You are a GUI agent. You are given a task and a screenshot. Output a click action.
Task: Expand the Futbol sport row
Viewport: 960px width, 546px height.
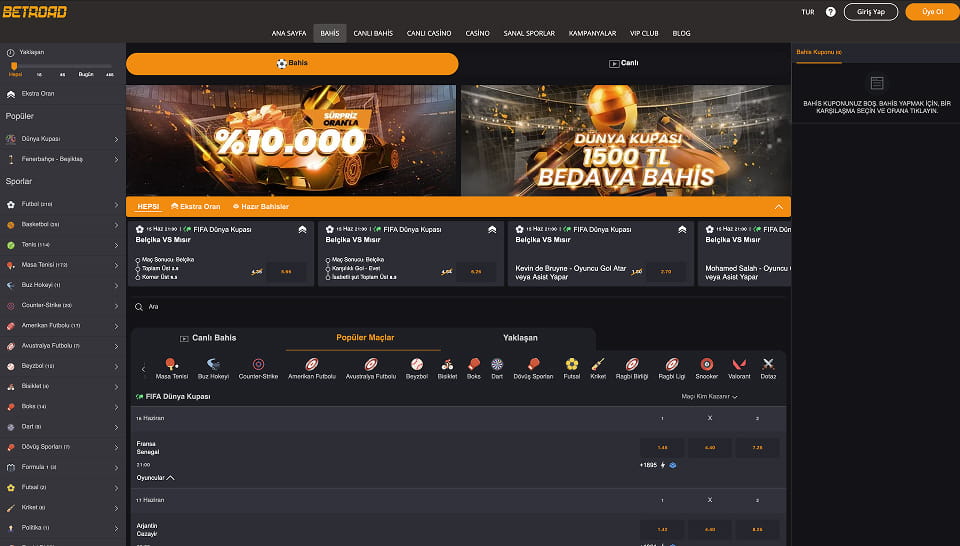(62, 204)
